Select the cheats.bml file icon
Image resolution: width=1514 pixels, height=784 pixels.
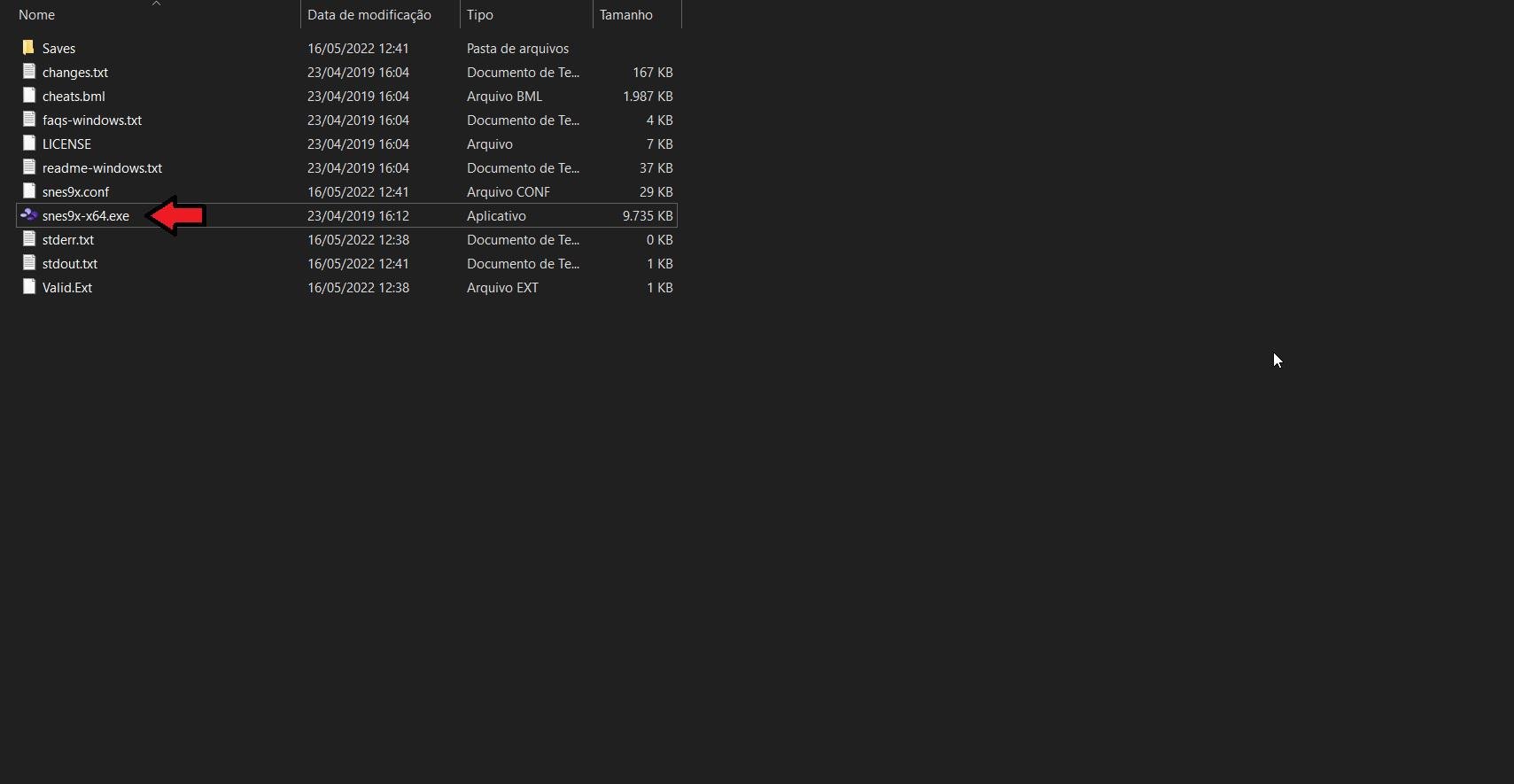coord(28,96)
